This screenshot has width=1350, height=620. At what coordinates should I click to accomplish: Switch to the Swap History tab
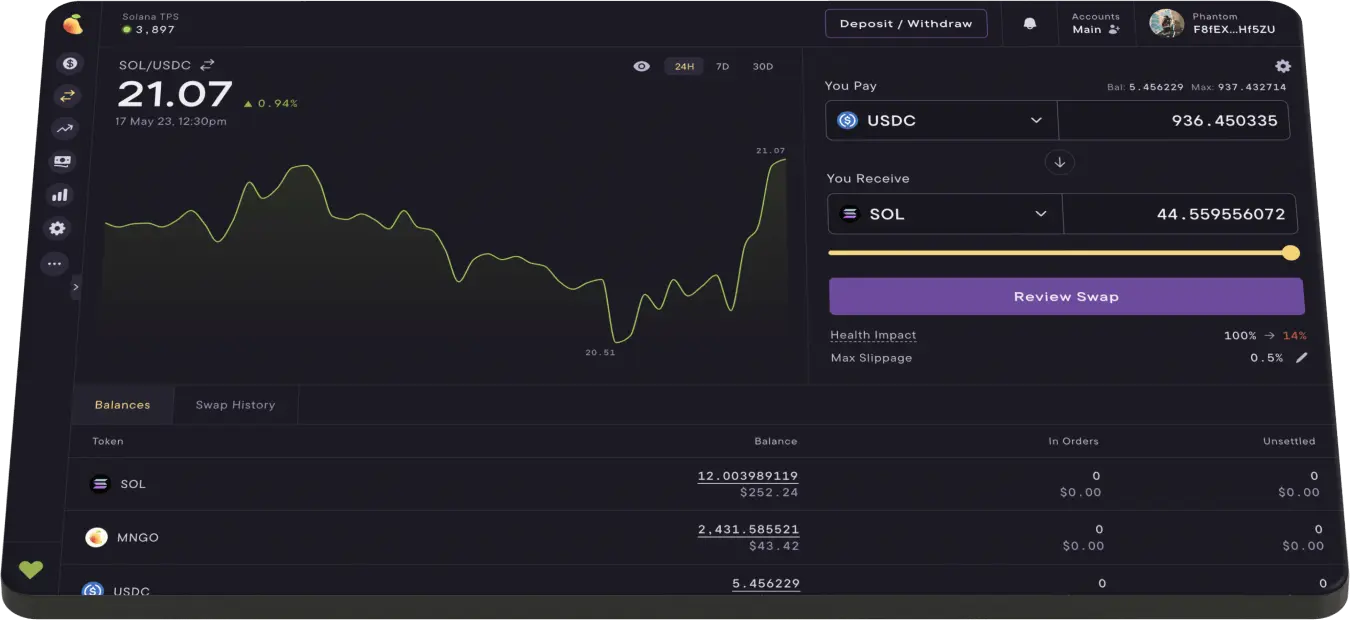click(235, 405)
